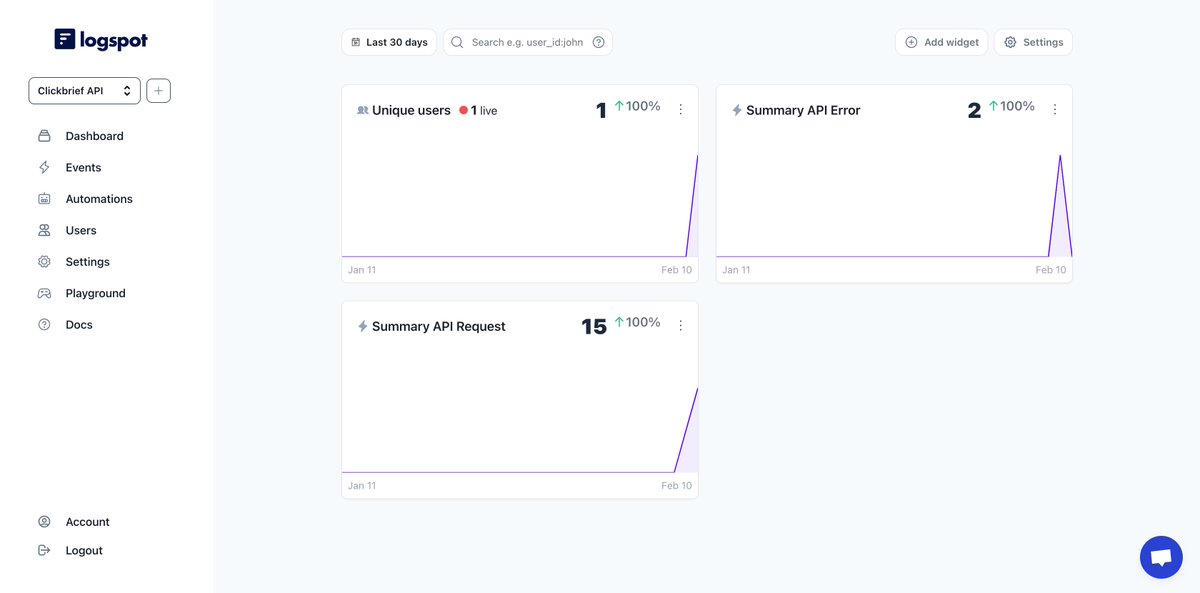Click the calendar icon in date filter
The image size is (1200, 593).
(x=355, y=42)
